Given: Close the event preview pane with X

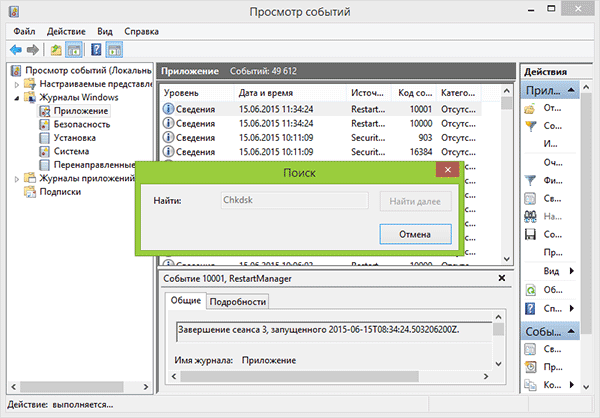Looking at the screenshot, I should pyautogui.click(x=502, y=278).
